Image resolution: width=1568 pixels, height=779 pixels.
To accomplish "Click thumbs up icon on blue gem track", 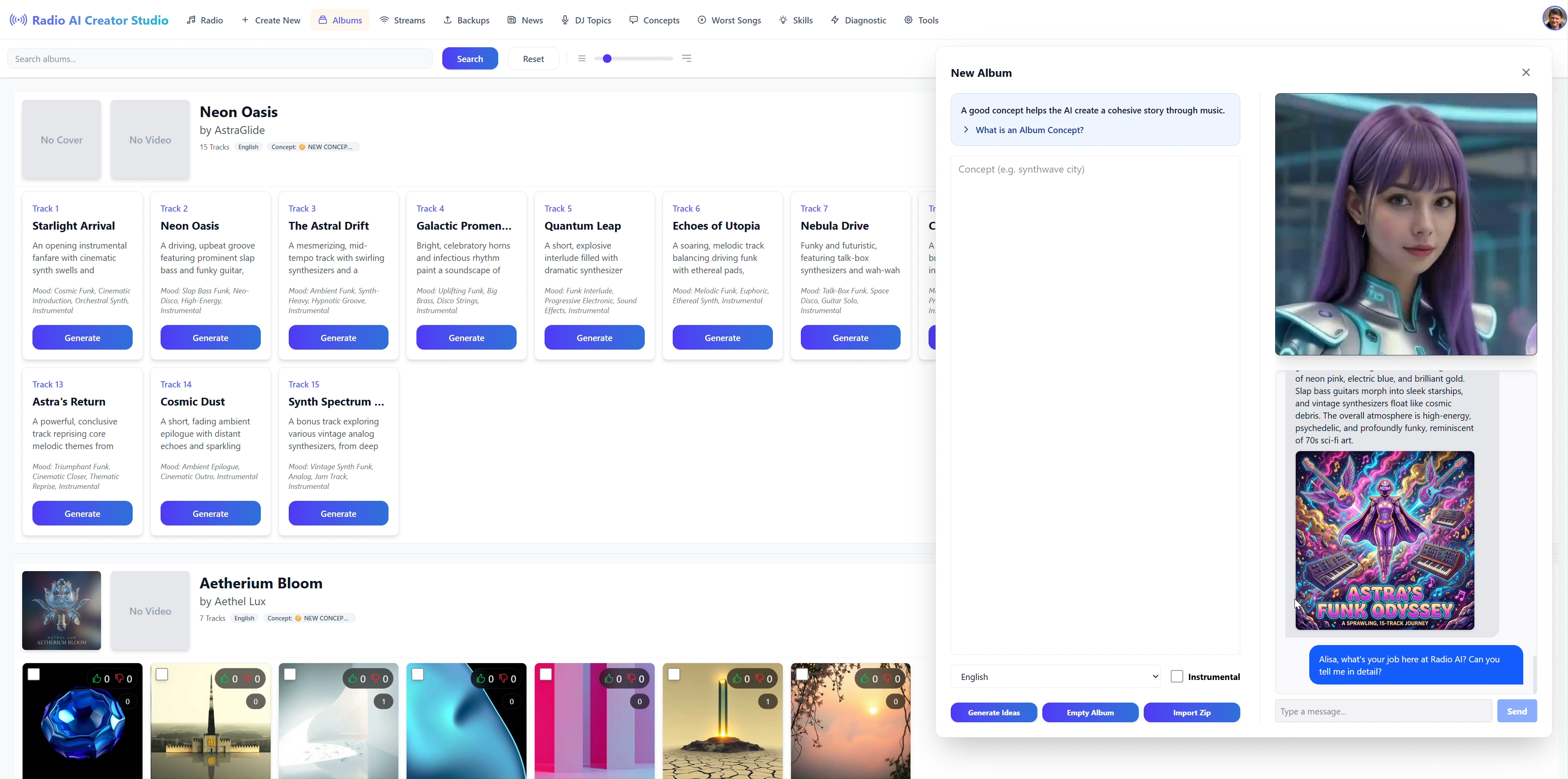I will click(97, 678).
